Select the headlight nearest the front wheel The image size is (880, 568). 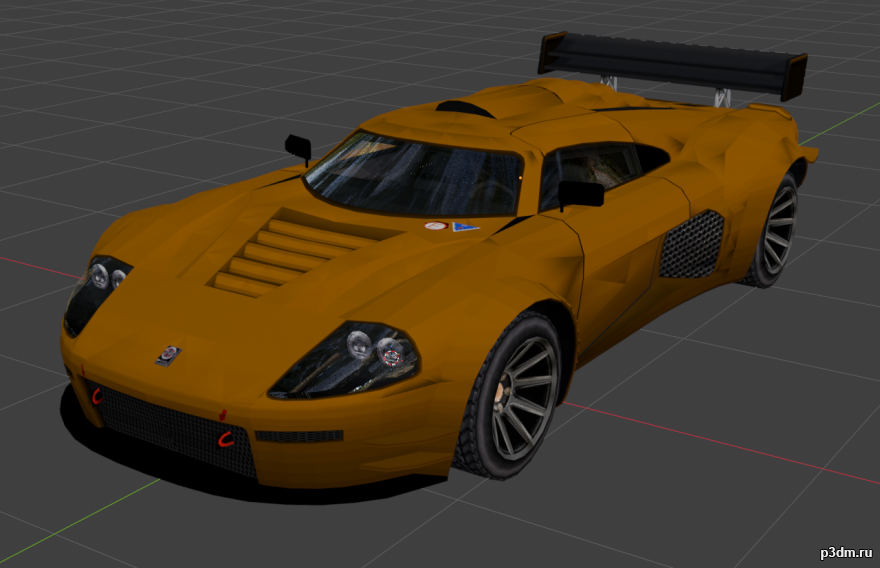345,360
